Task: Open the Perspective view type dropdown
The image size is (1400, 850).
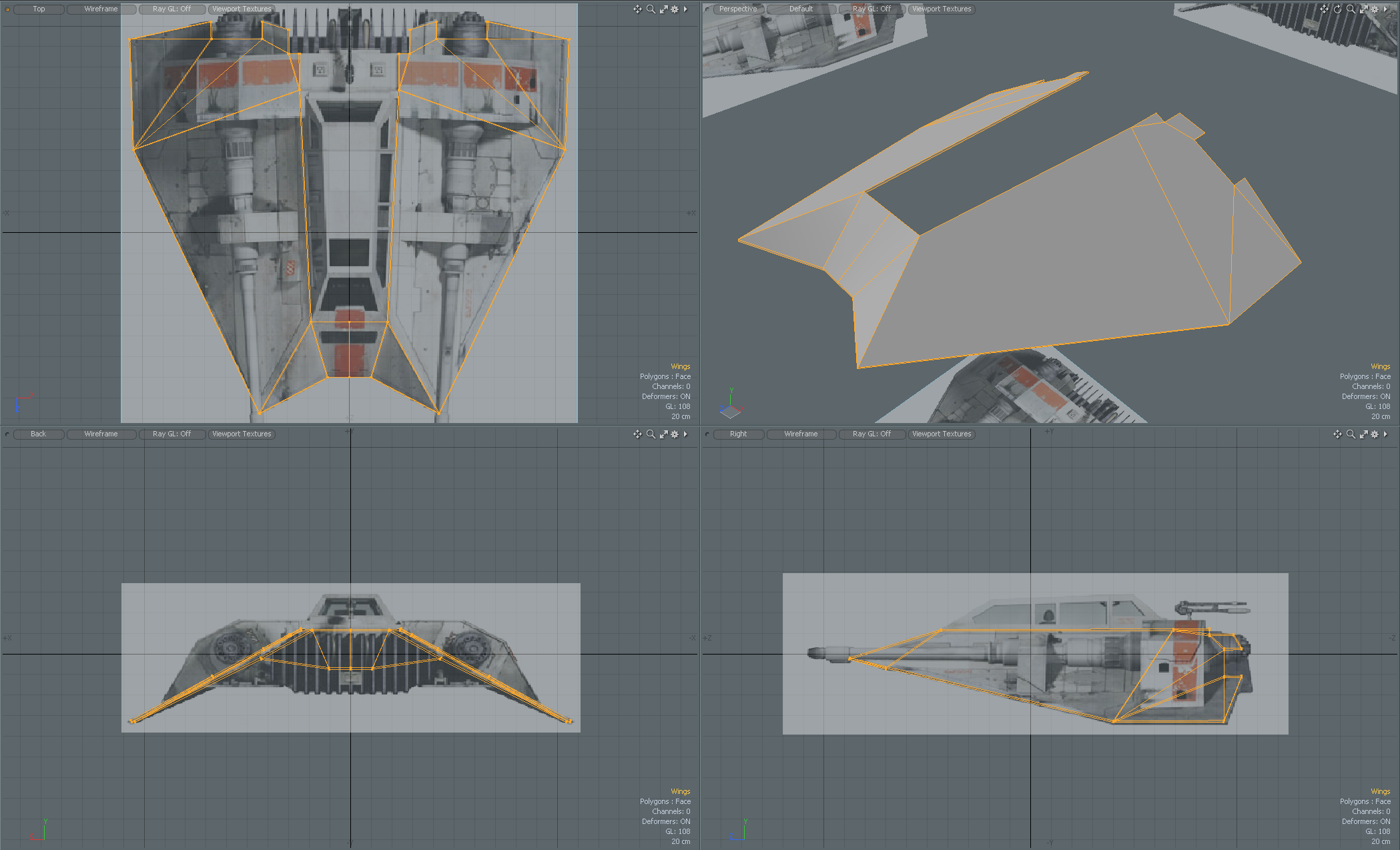Action: click(x=738, y=9)
